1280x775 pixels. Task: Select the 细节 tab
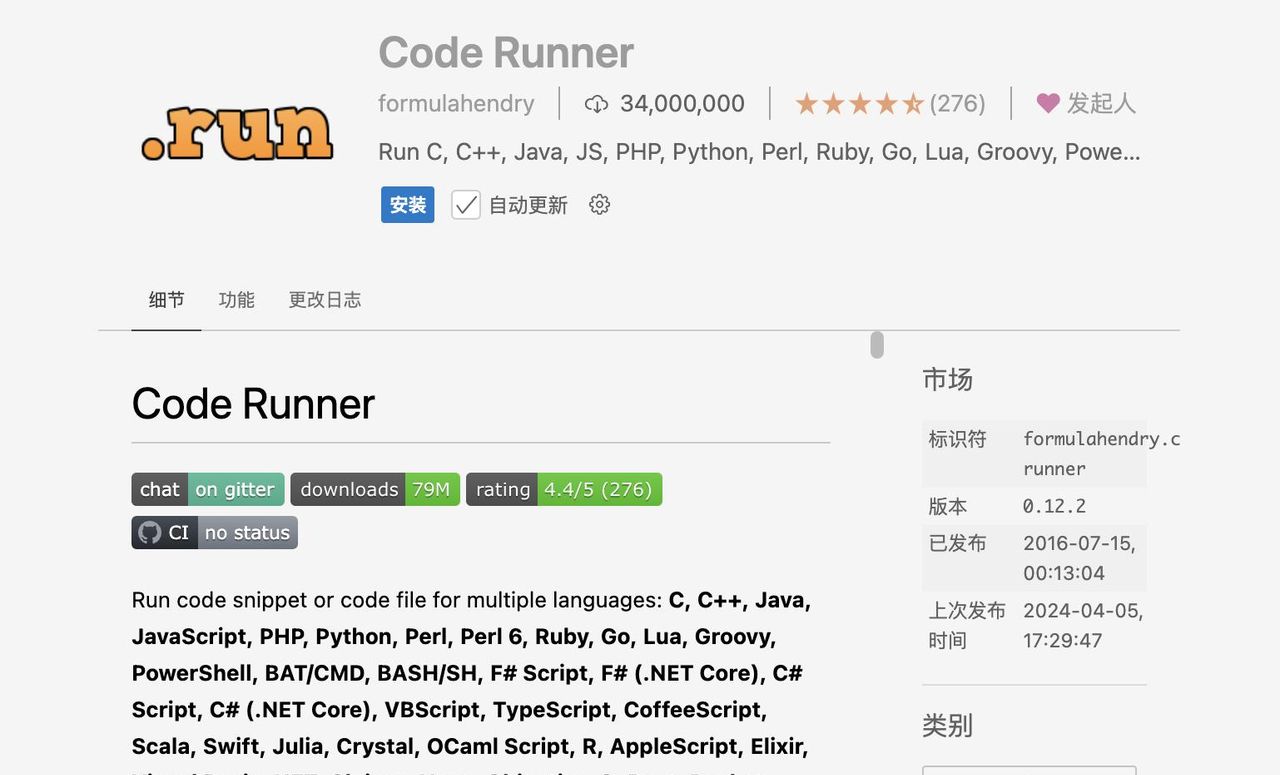[x=166, y=299]
